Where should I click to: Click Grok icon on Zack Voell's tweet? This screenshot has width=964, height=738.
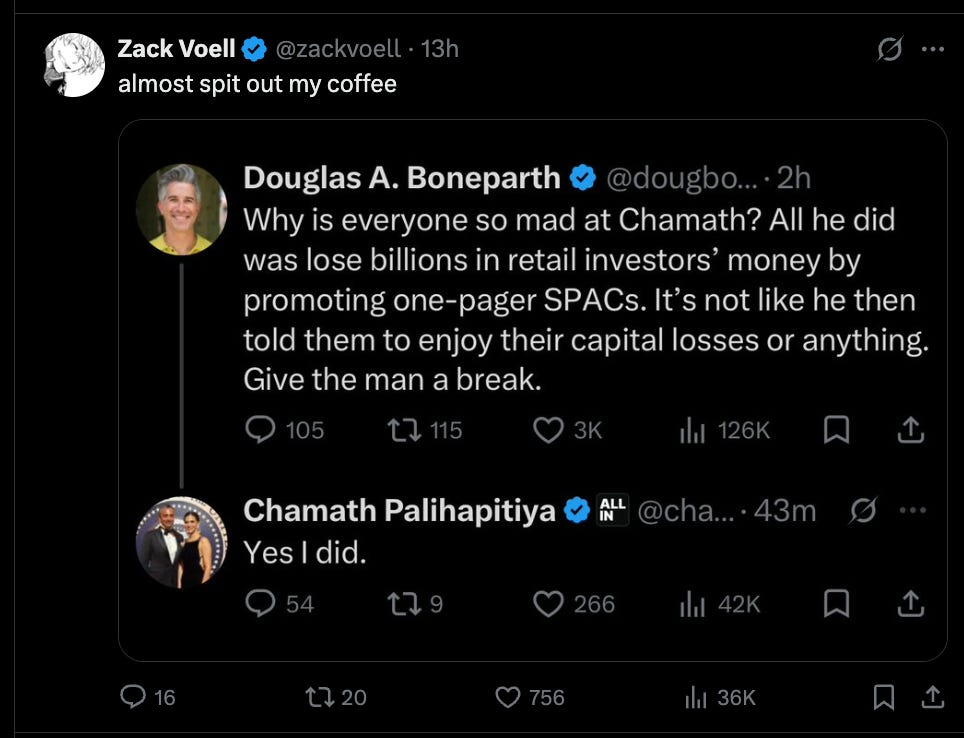pyautogui.click(x=888, y=49)
